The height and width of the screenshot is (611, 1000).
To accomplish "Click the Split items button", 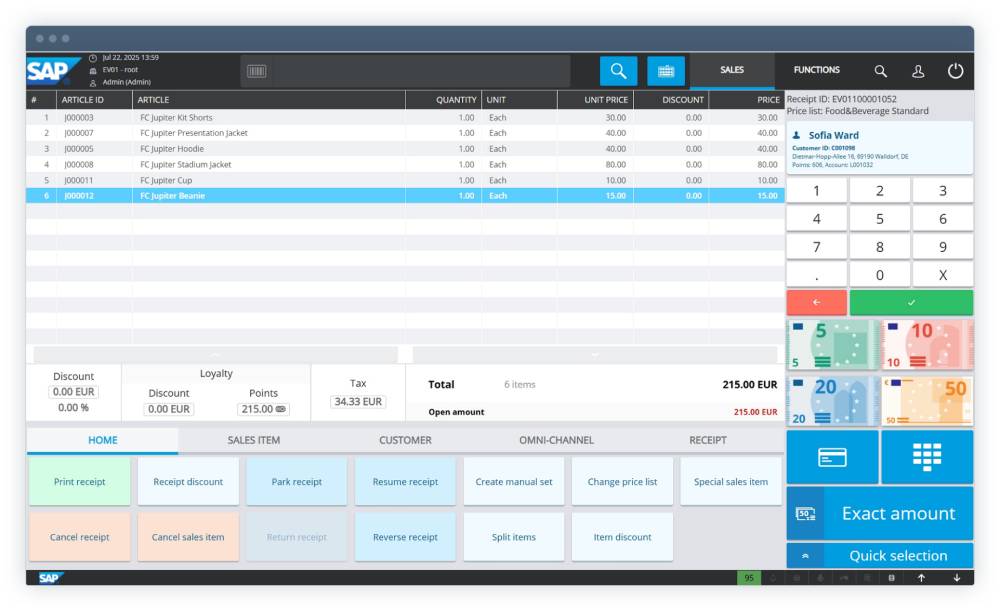I will click(514, 537).
